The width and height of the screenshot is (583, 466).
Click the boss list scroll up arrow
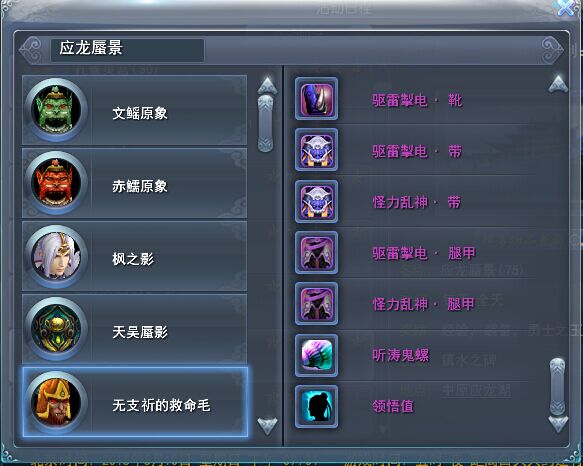(267, 86)
